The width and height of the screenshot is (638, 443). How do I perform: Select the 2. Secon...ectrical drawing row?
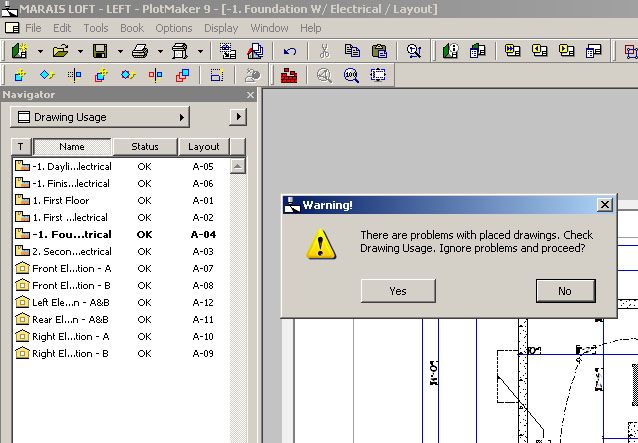(x=121, y=251)
